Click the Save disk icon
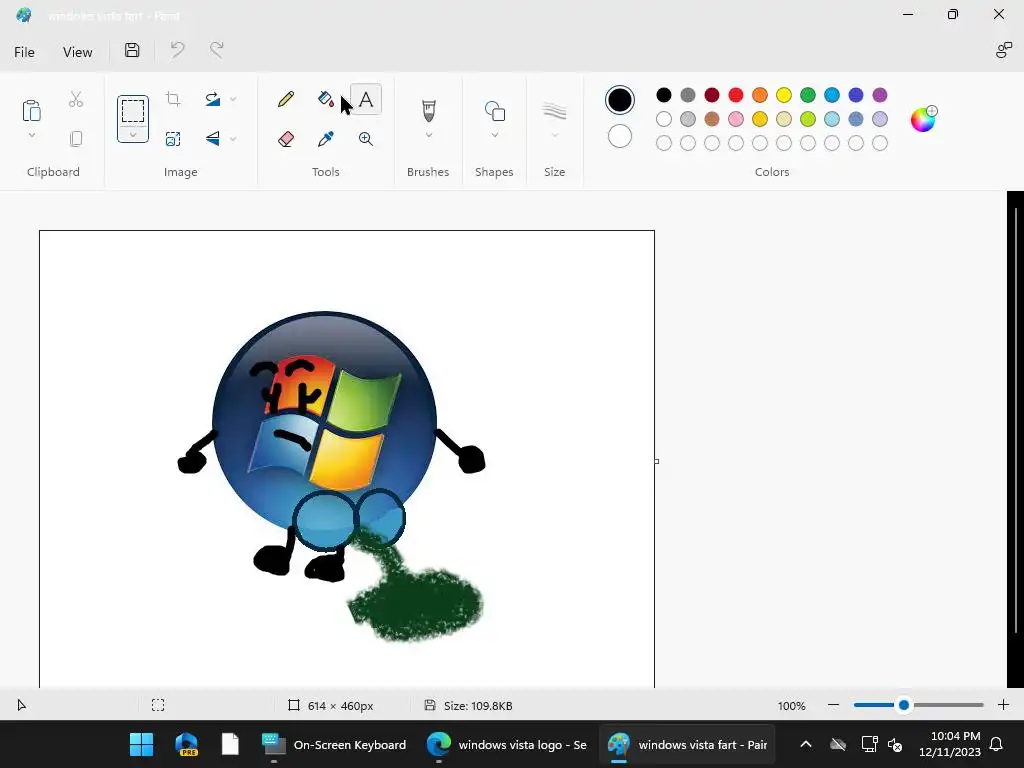Image resolution: width=1024 pixels, height=768 pixels. point(132,50)
